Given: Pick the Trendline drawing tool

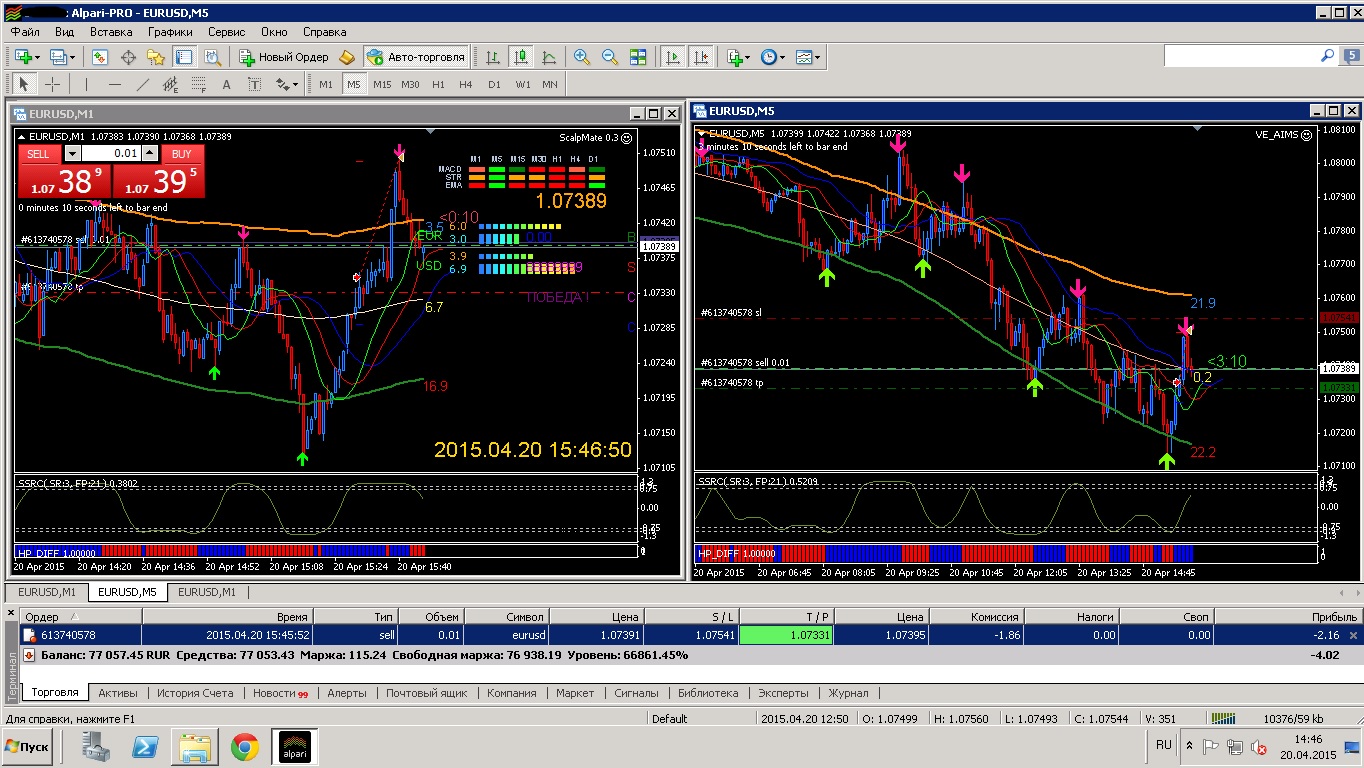Looking at the screenshot, I should tap(142, 84).
